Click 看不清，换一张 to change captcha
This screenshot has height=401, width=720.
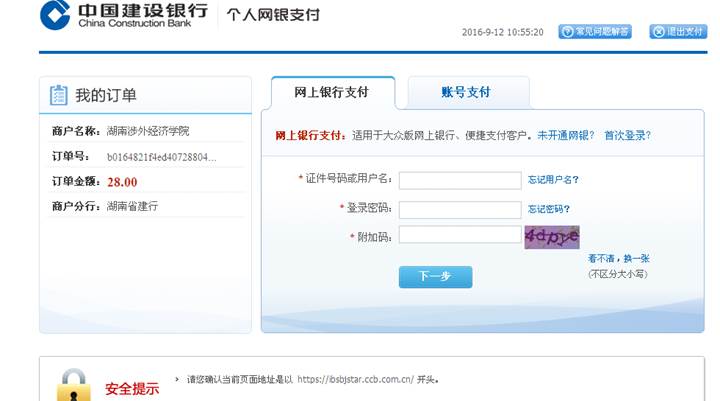(619, 259)
